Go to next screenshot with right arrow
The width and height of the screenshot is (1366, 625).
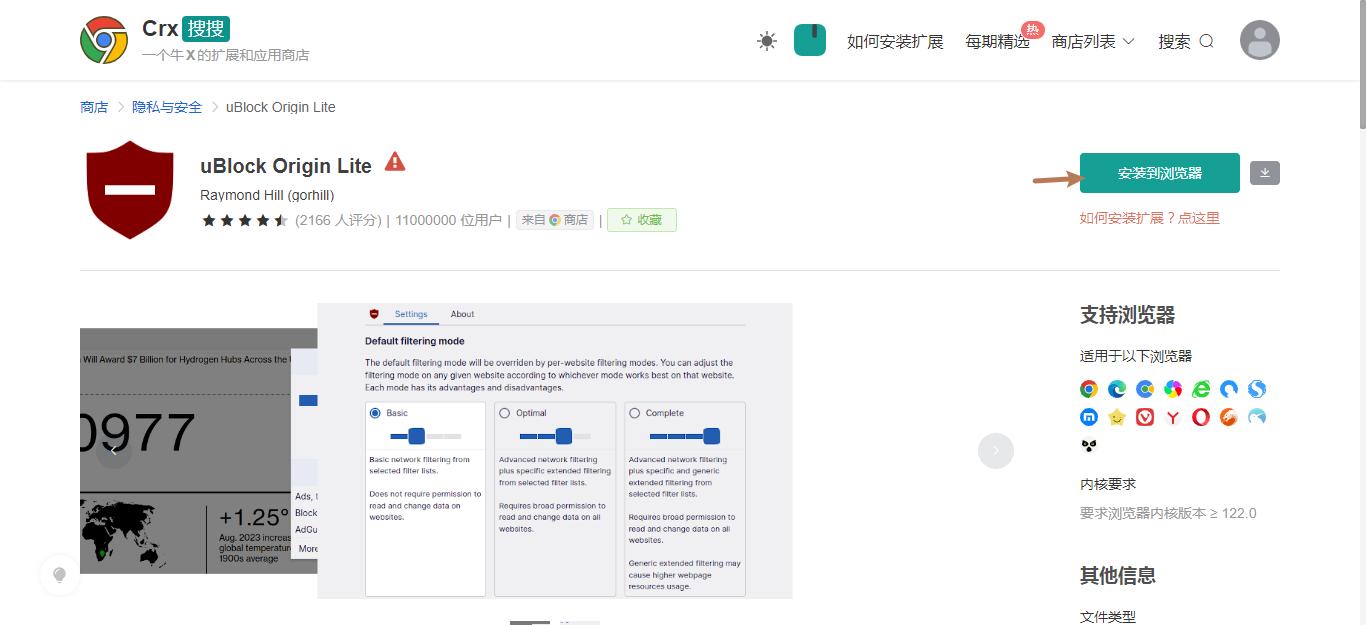pos(996,451)
